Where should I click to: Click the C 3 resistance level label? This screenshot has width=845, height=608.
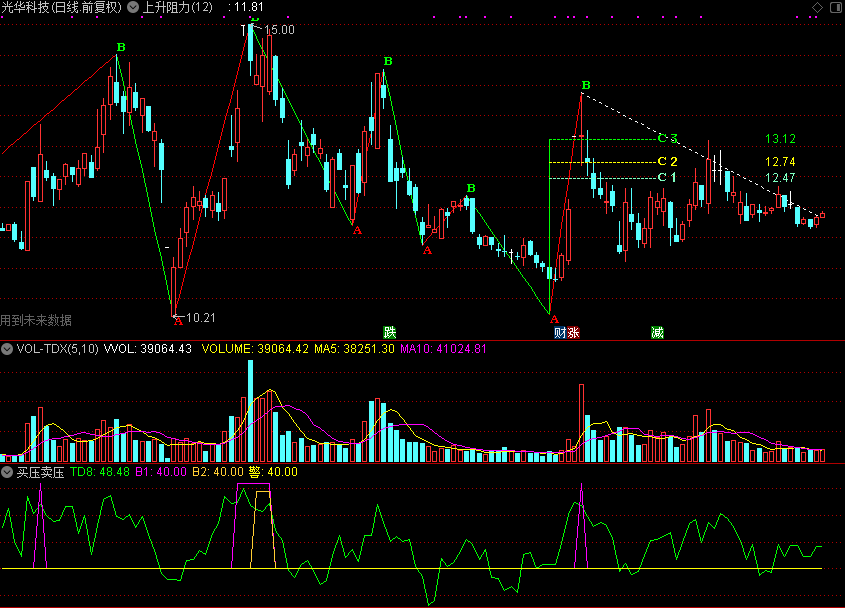coord(667,138)
